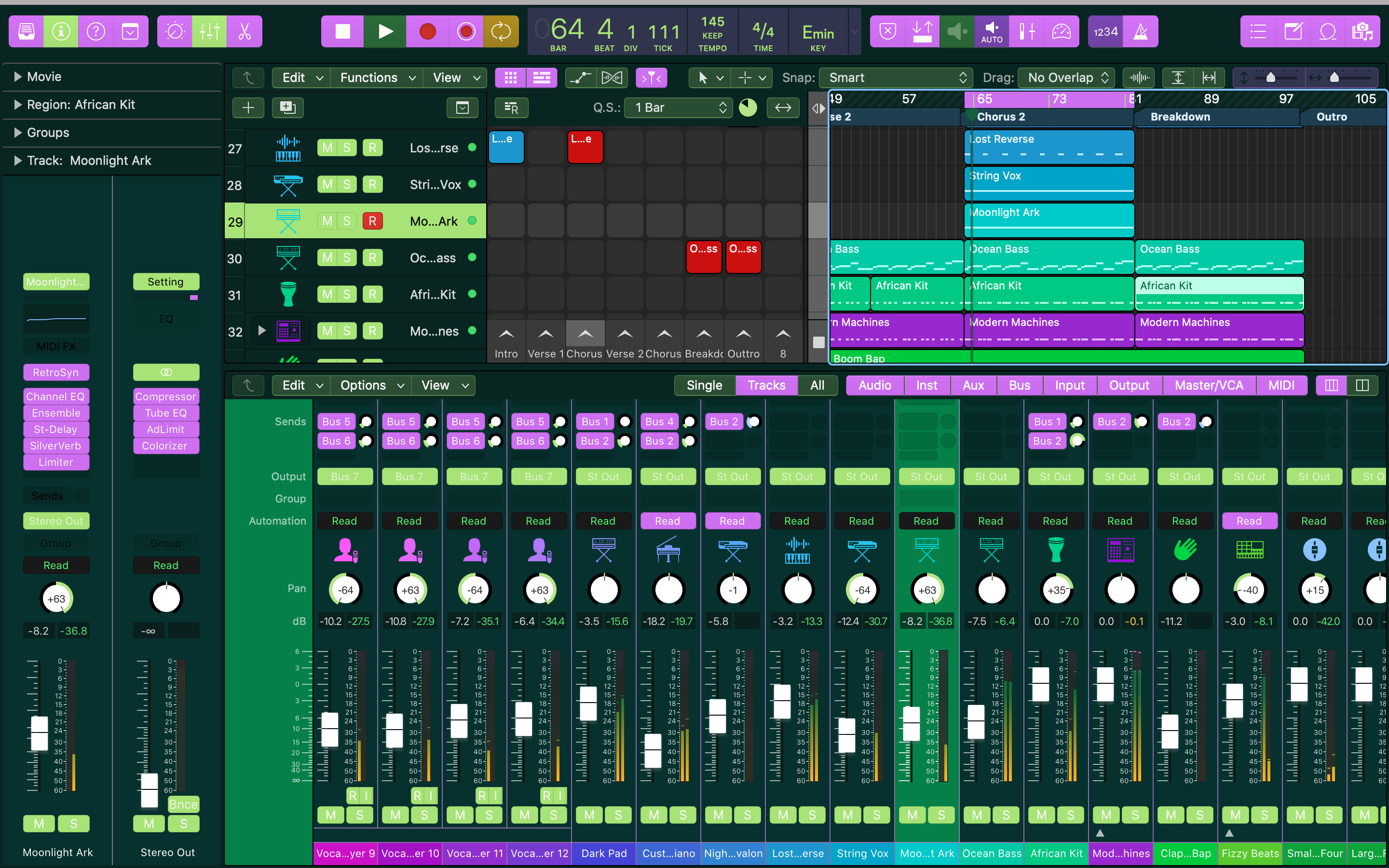This screenshot has height=868, width=1389.
Task: Expand the Movie inspector section
Action: click(x=18, y=76)
